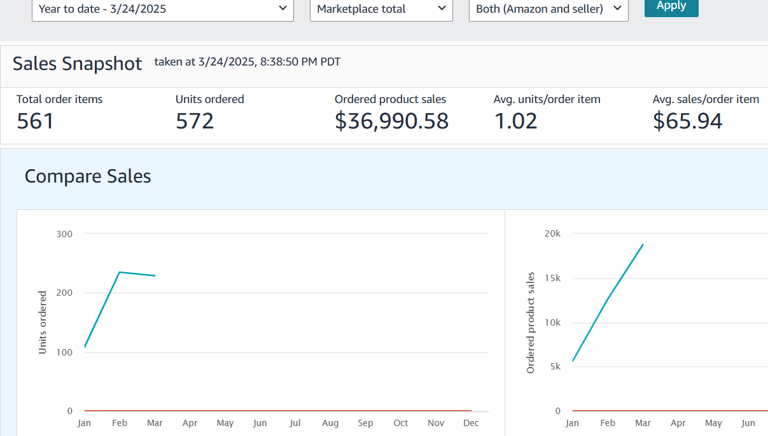Click the vertical Units ordered axis title
Image resolution: width=768 pixels, height=436 pixels.
[43, 322]
